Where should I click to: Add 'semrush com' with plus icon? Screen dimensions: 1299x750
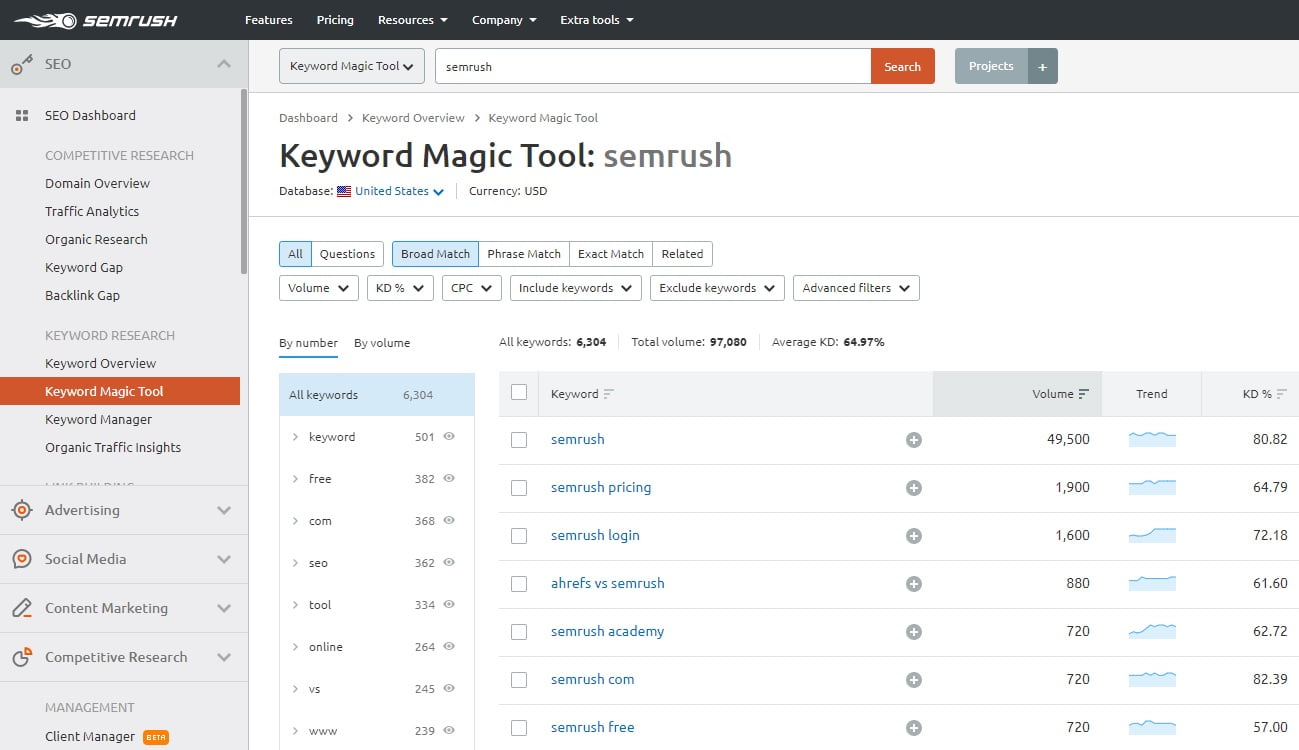pyautogui.click(x=913, y=680)
